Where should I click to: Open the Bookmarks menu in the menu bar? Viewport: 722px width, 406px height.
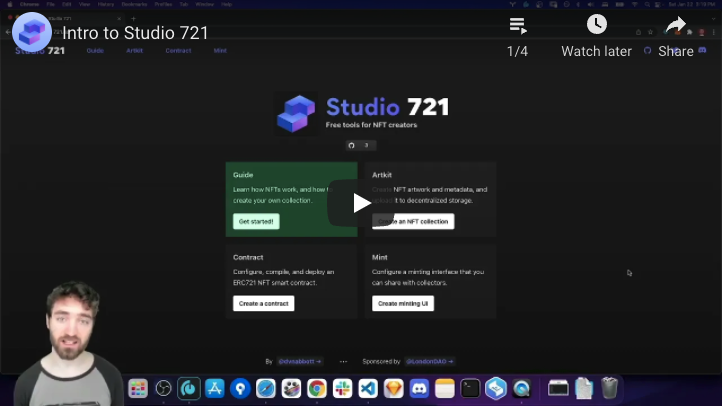134,4
